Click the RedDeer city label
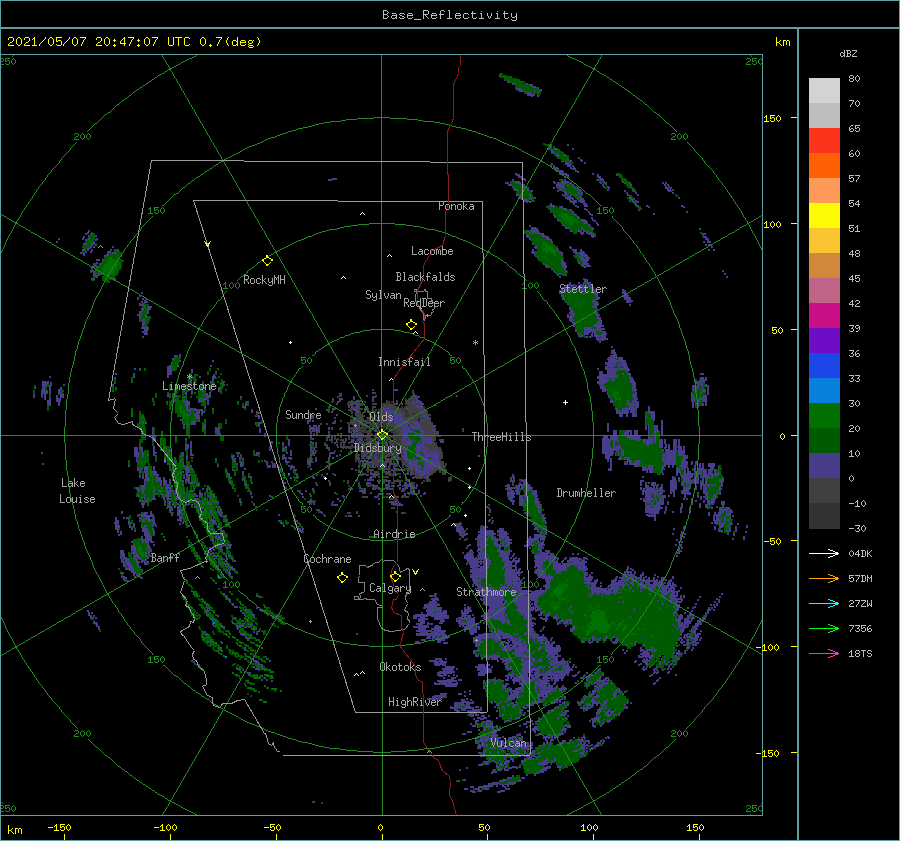 click(424, 303)
